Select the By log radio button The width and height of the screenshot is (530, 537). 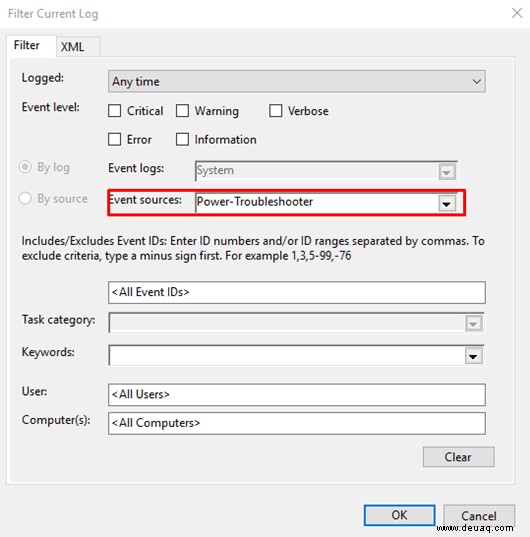[25, 167]
